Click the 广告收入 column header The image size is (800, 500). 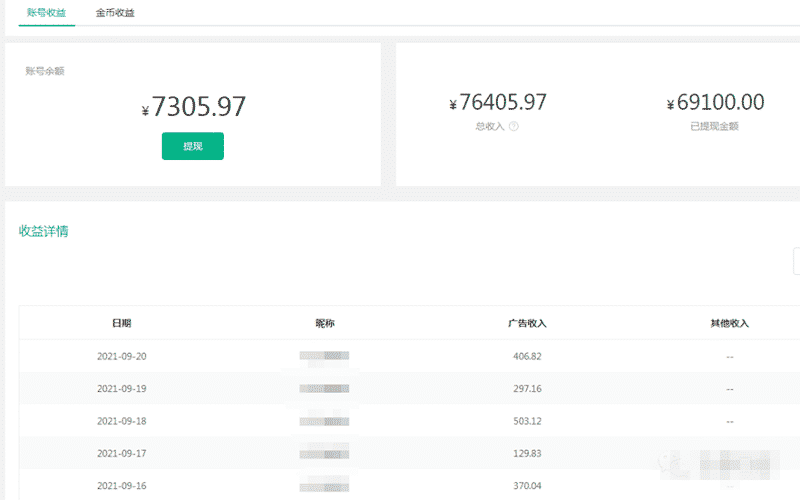[527, 323]
